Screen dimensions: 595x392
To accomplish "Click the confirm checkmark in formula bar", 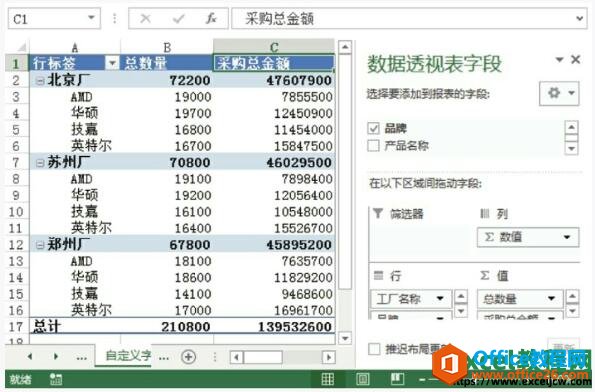I will (178, 18).
